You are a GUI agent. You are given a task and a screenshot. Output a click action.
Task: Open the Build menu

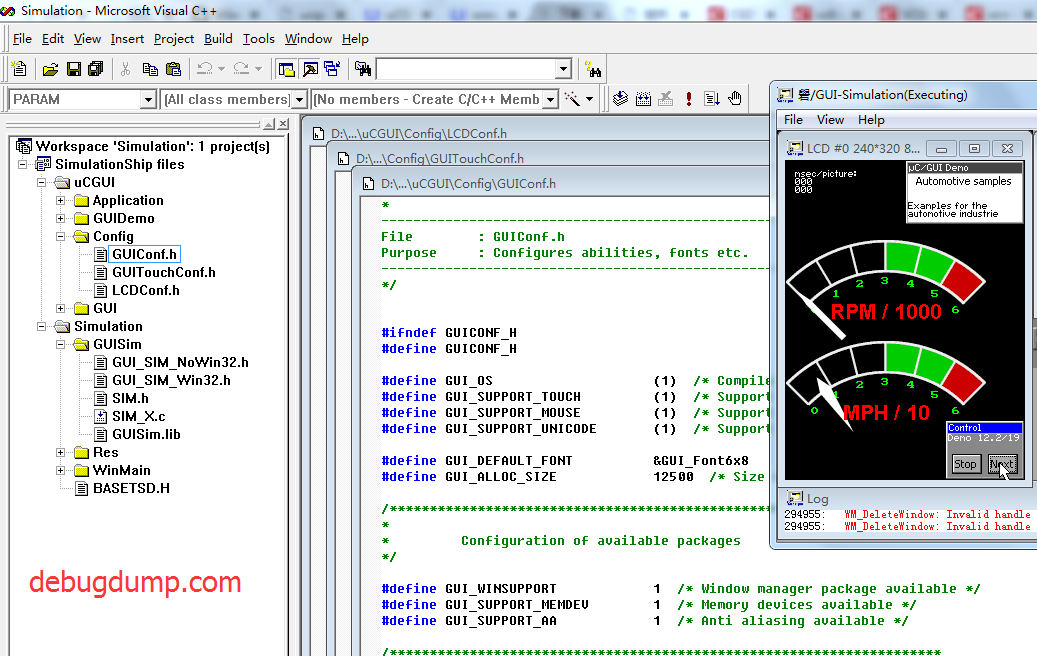[x=218, y=39]
